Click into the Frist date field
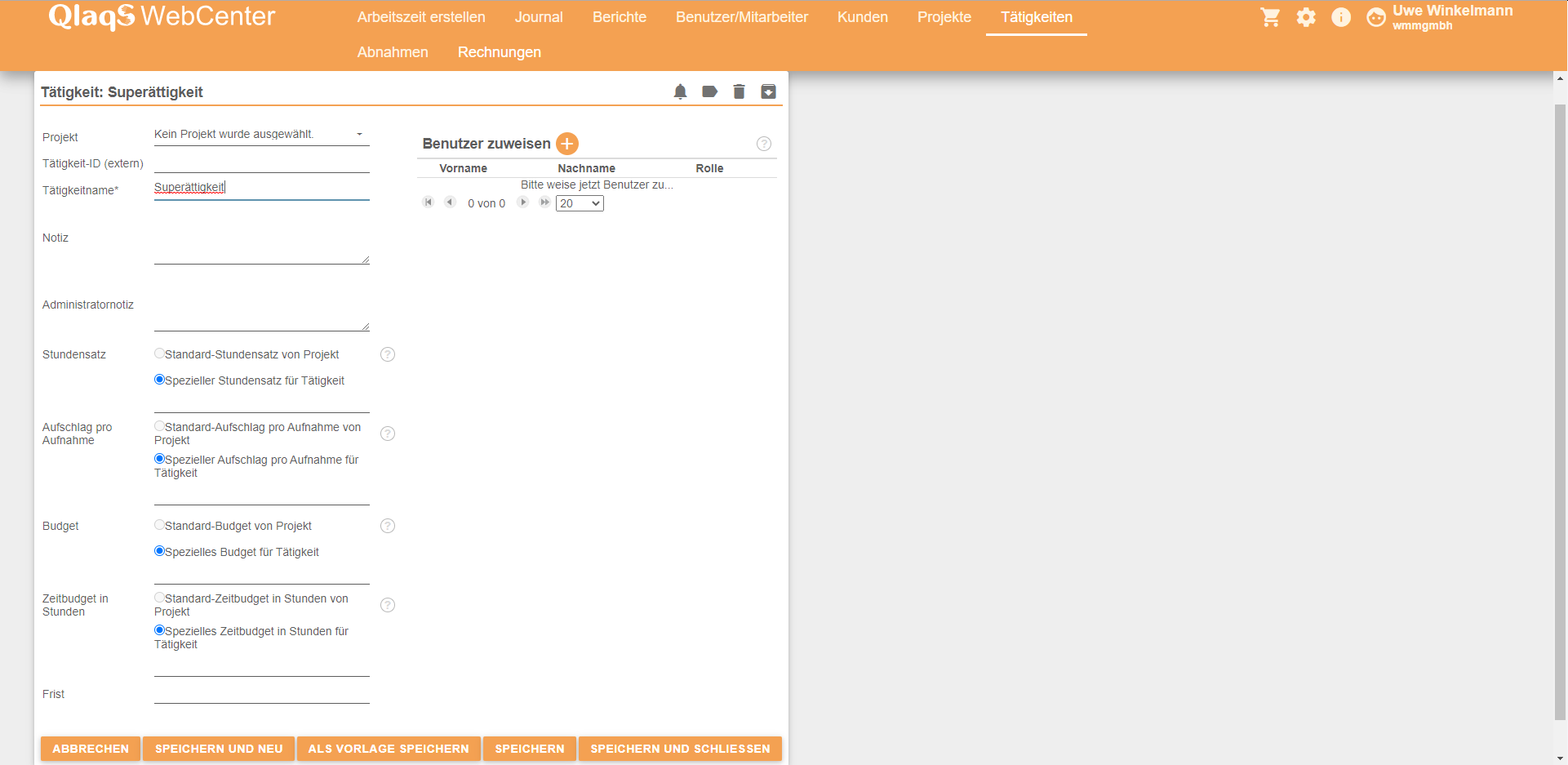Image resolution: width=1568 pixels, height=765 pixels. (261, 693)
